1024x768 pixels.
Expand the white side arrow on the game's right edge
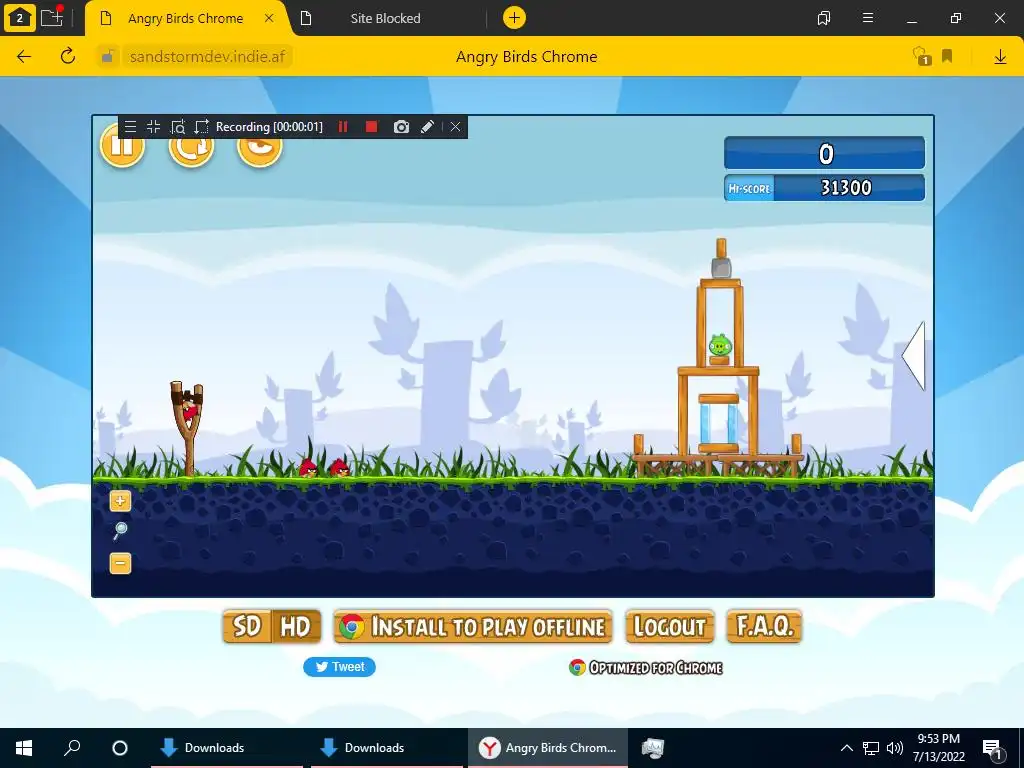point(914,356)
